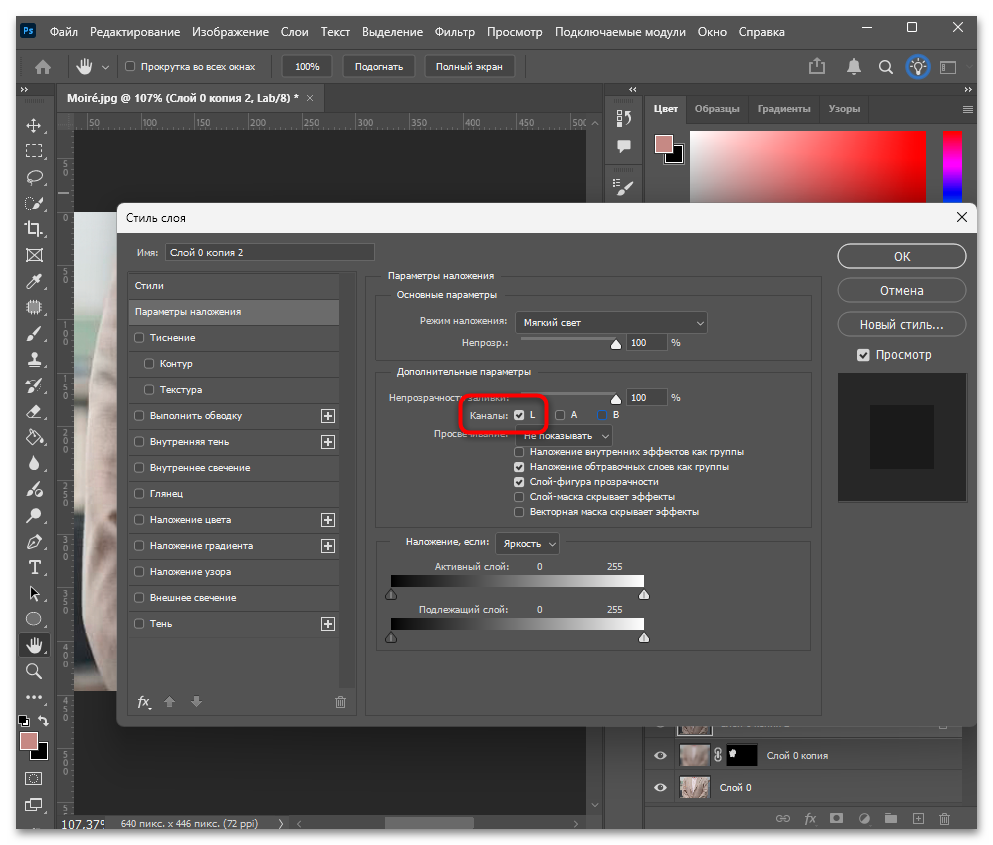Open notifications bell icon
The height and width of the screenshot is (845, 993).
click(854, 67)
